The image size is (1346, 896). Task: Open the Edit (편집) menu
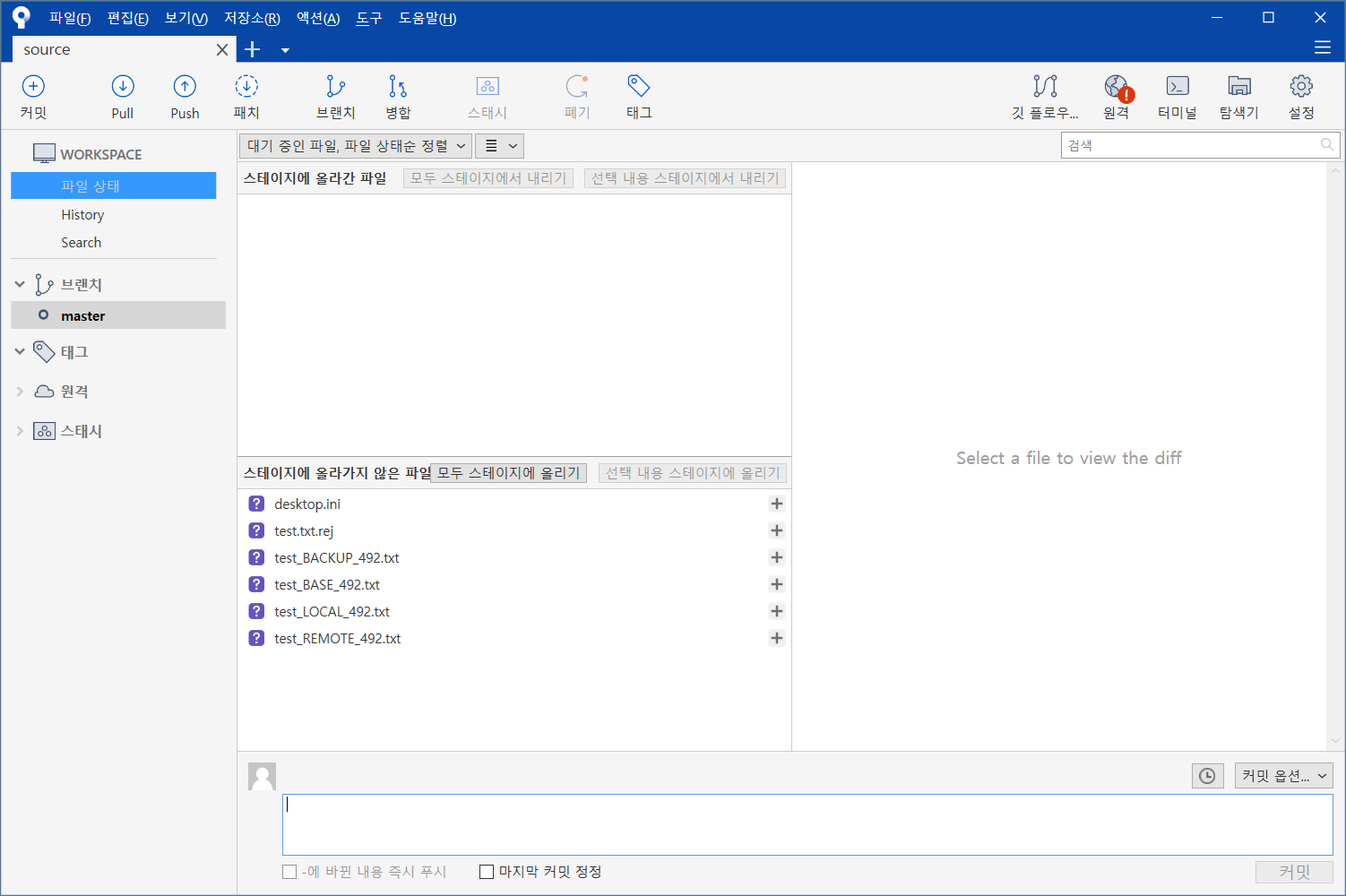[128, 18]
